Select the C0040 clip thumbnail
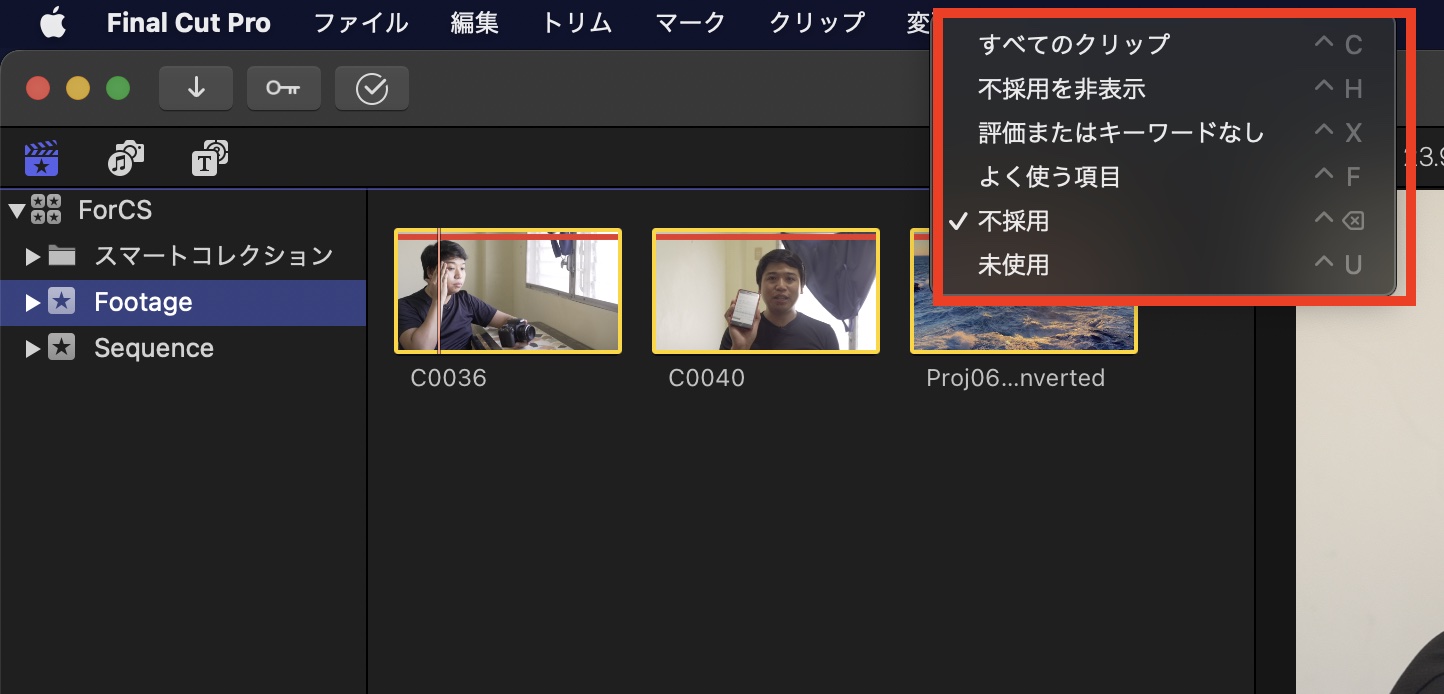Screen dimensions: 1444x694 click(766, 291)
